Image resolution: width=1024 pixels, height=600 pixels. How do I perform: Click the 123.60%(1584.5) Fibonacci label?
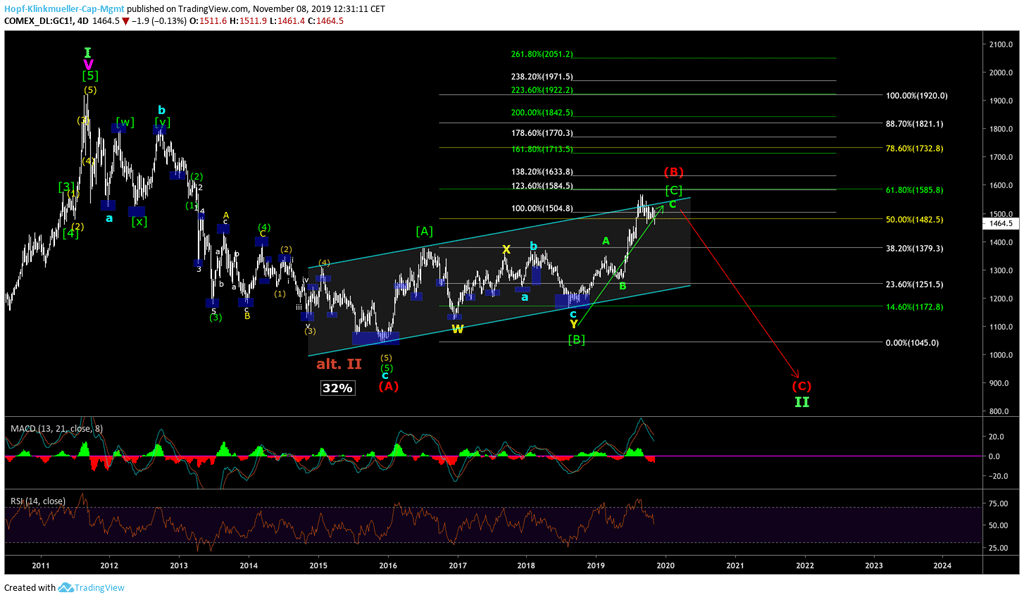click(542, 186)
